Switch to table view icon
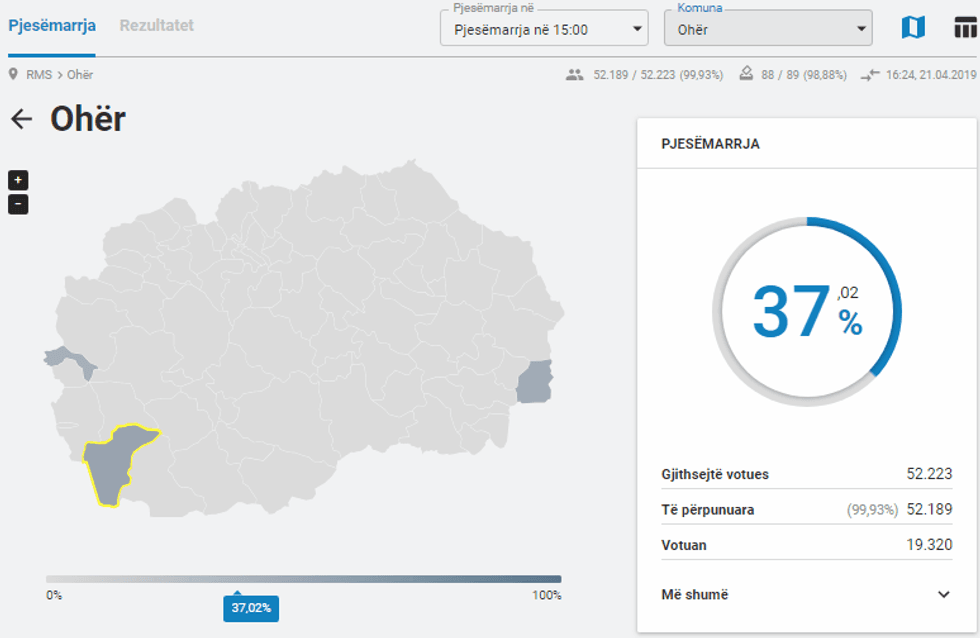 [x=965, y=28]
